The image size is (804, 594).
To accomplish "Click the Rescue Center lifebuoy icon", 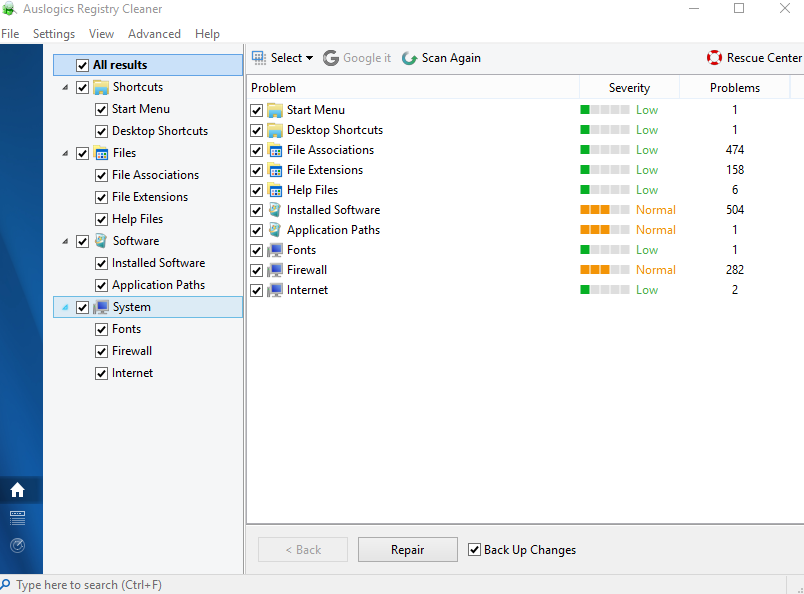I will tap(714, 58).
